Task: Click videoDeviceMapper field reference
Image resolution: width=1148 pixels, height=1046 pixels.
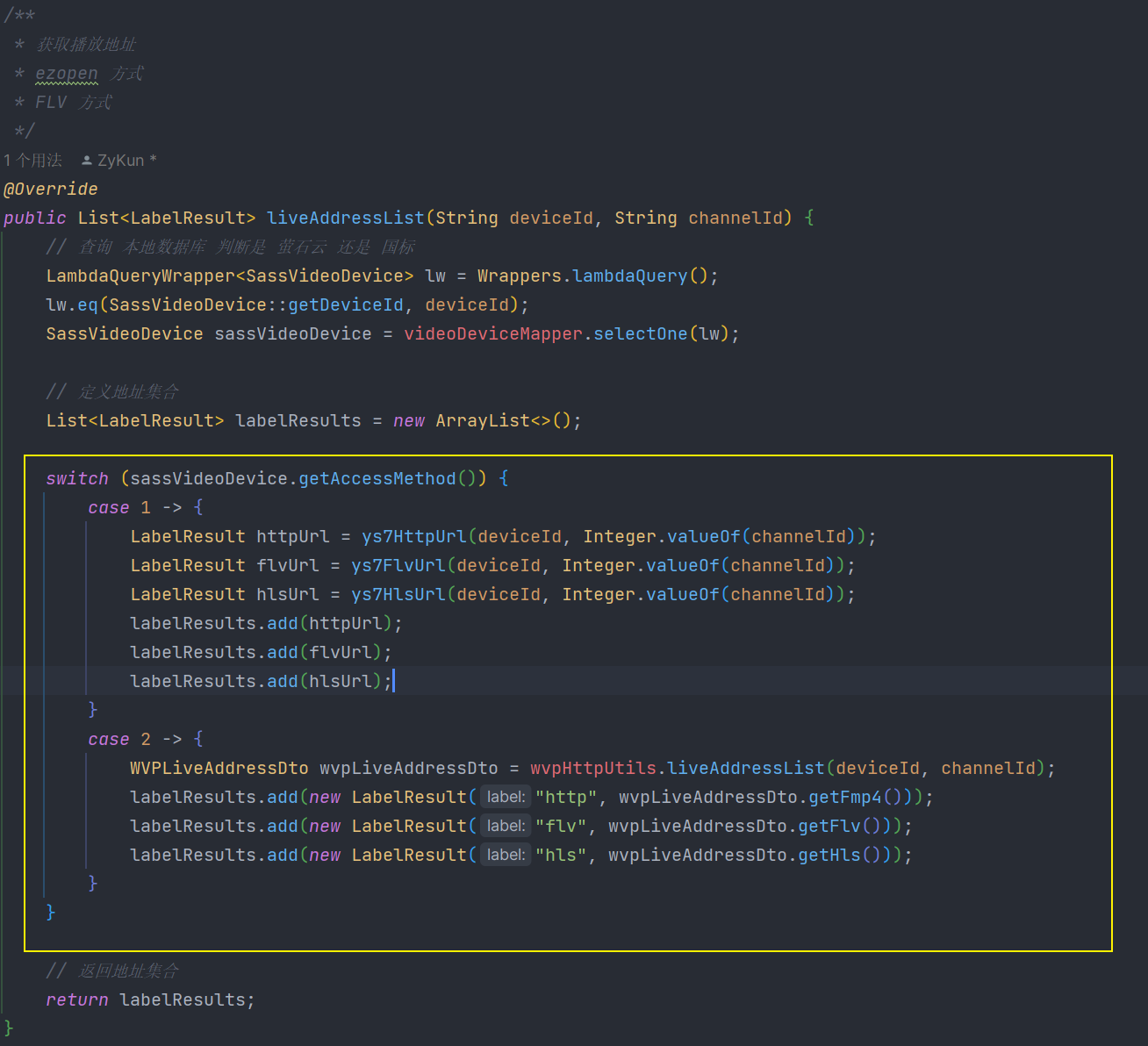Action: pyautogui.click(x=493, y=333)
